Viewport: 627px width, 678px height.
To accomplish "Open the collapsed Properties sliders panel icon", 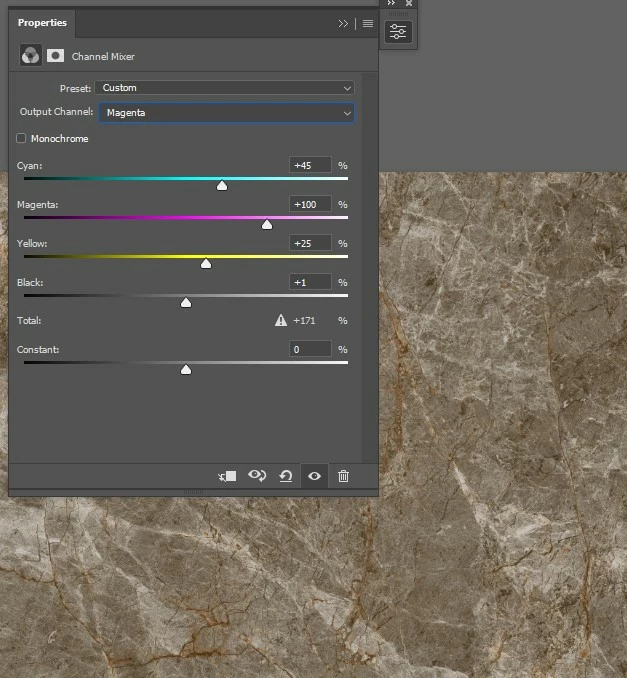I will tap(399, 32).
